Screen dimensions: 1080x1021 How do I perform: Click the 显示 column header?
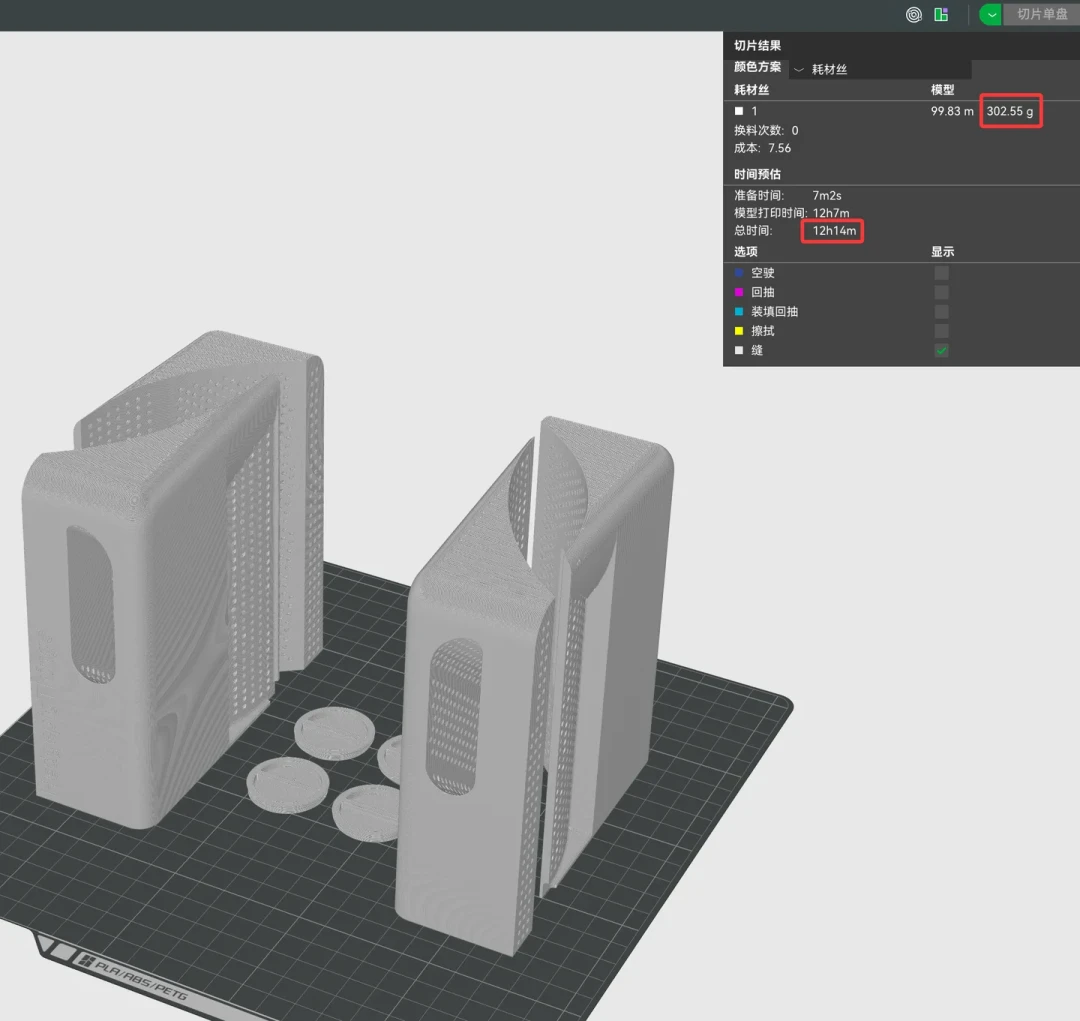click(942, 251)
